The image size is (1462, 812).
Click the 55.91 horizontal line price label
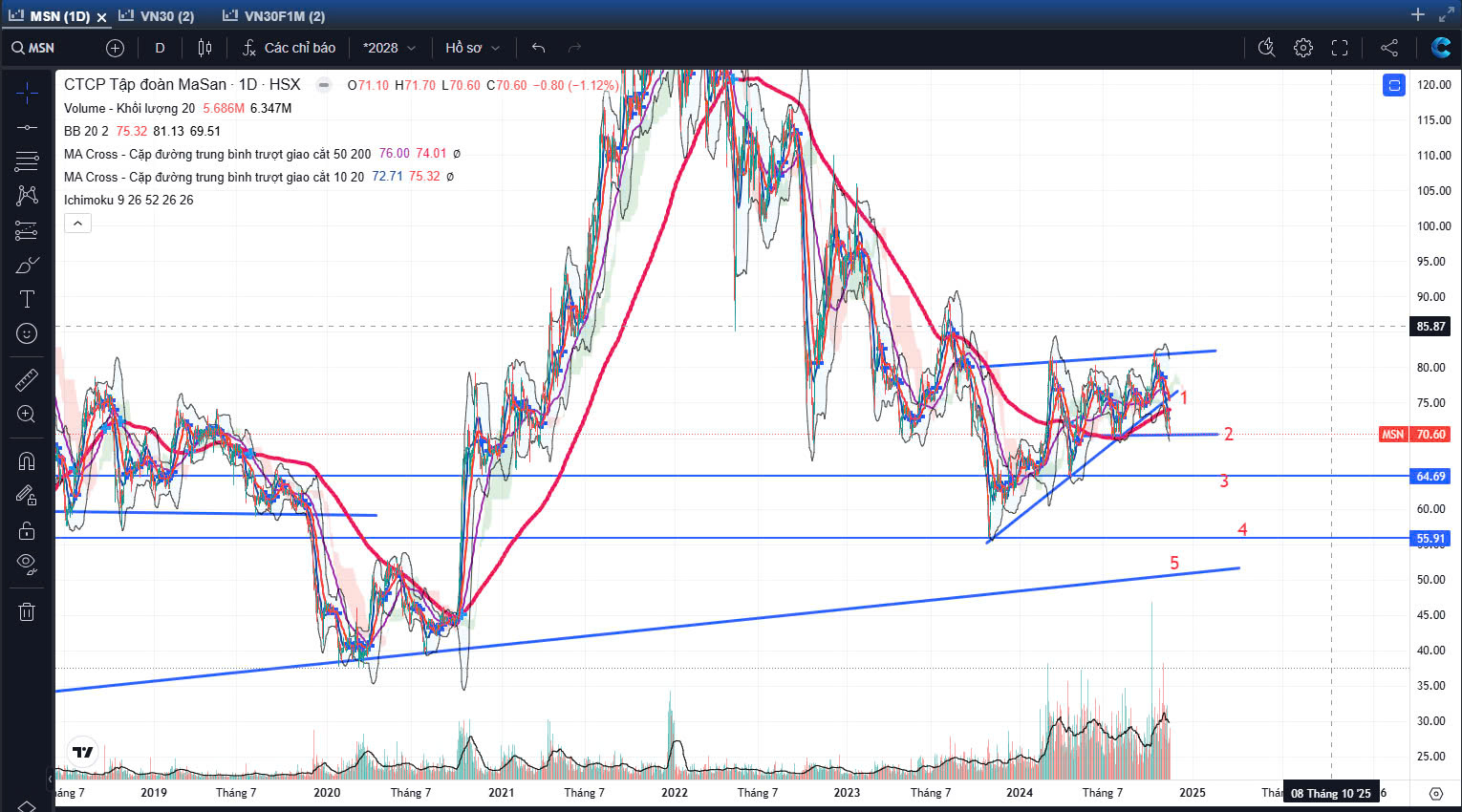coord(1430,538)
